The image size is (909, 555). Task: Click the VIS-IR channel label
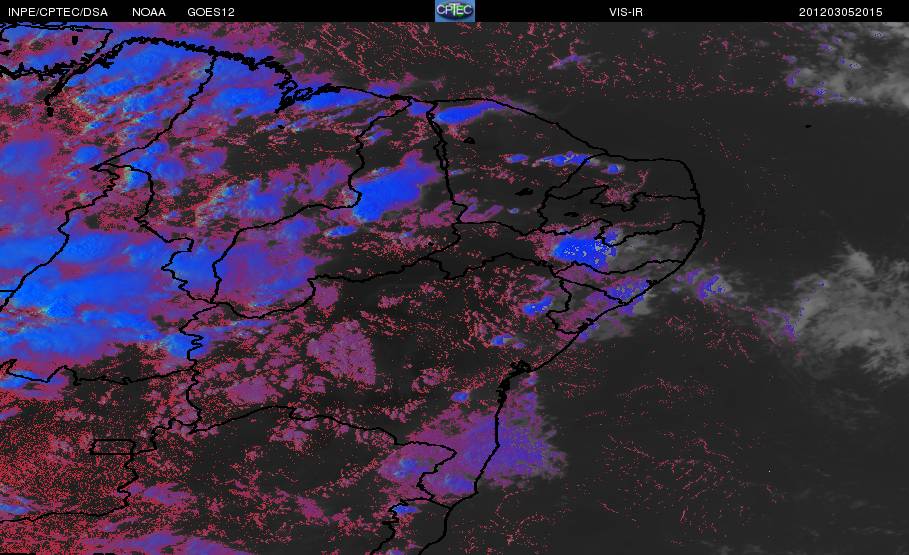[626, 12]
